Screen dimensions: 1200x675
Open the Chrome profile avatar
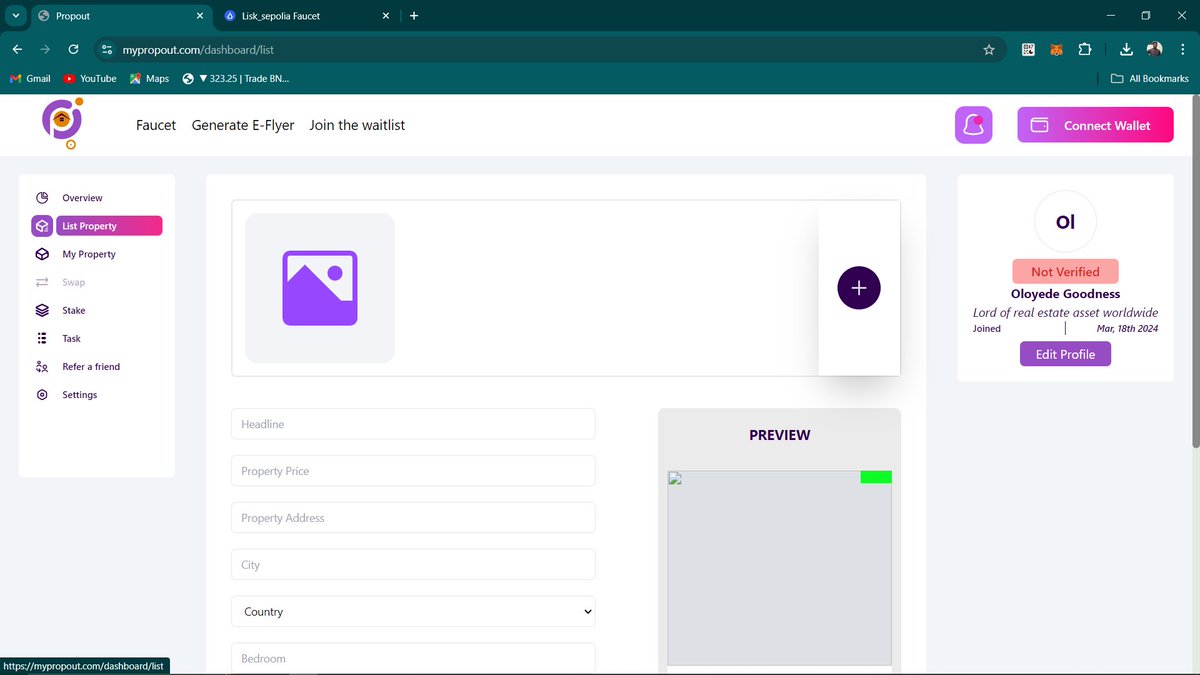coord(1155,49)
